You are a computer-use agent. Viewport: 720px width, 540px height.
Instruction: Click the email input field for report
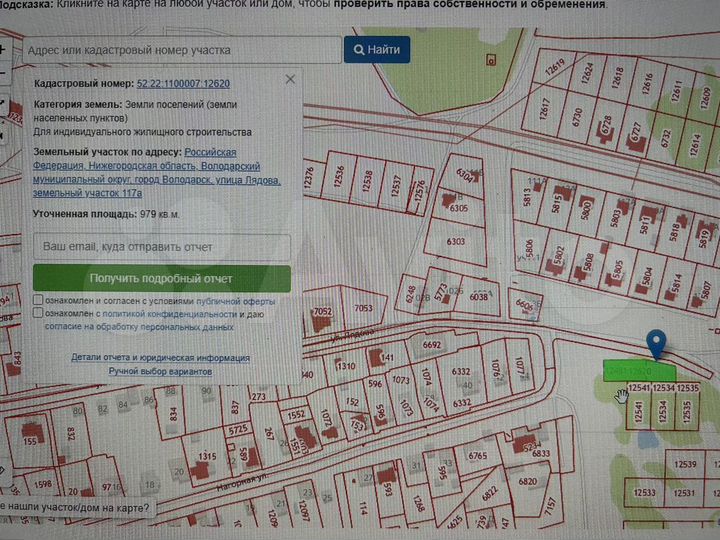[x=162, y=246]
